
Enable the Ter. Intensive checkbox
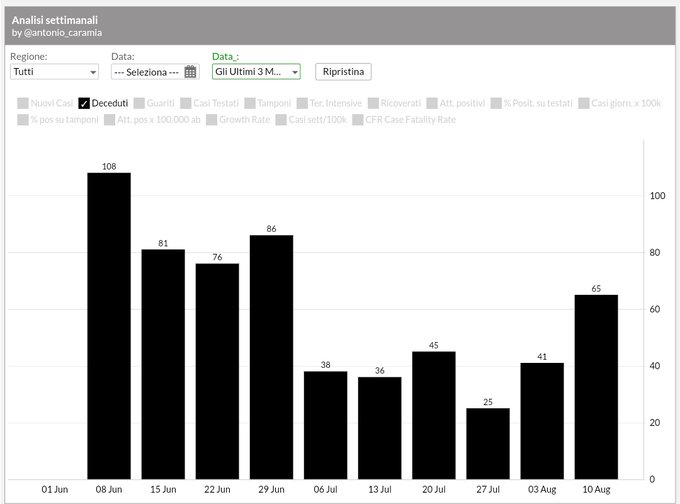coord(302,103)
